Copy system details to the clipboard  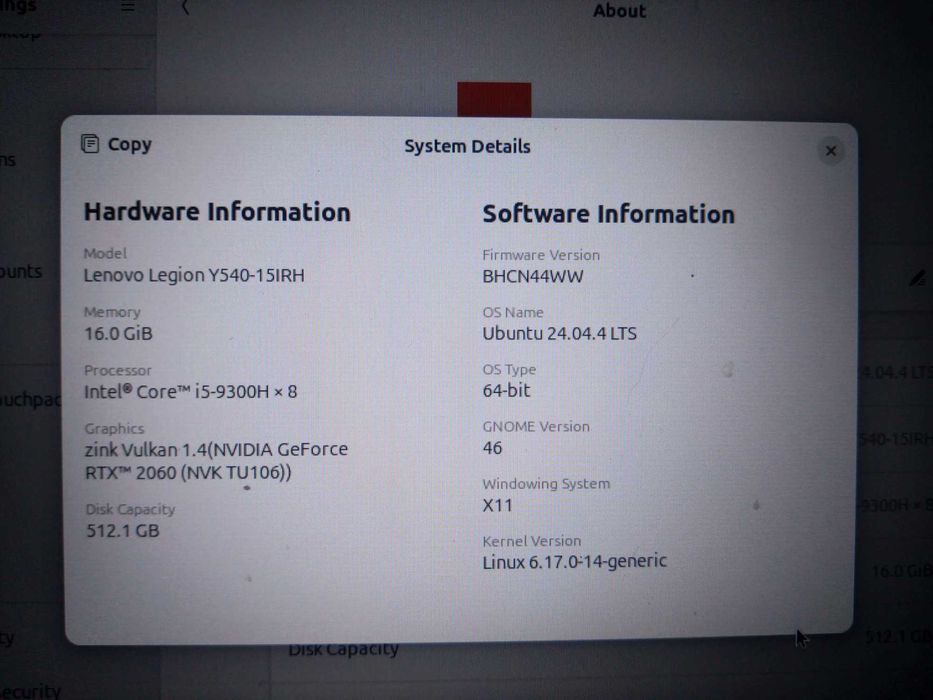pyautogui.click(x=117, y=144)
